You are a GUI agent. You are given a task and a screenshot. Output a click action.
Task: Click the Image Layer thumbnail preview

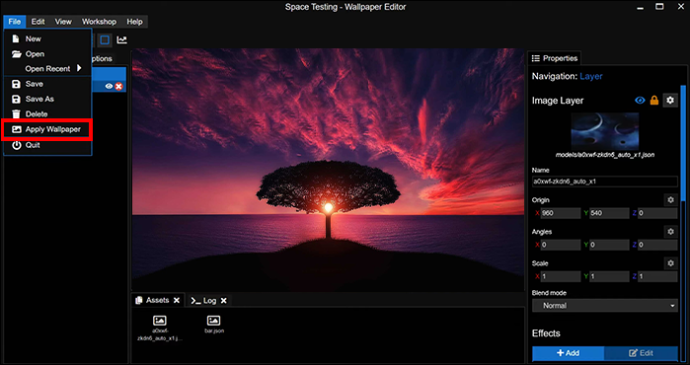605,131
